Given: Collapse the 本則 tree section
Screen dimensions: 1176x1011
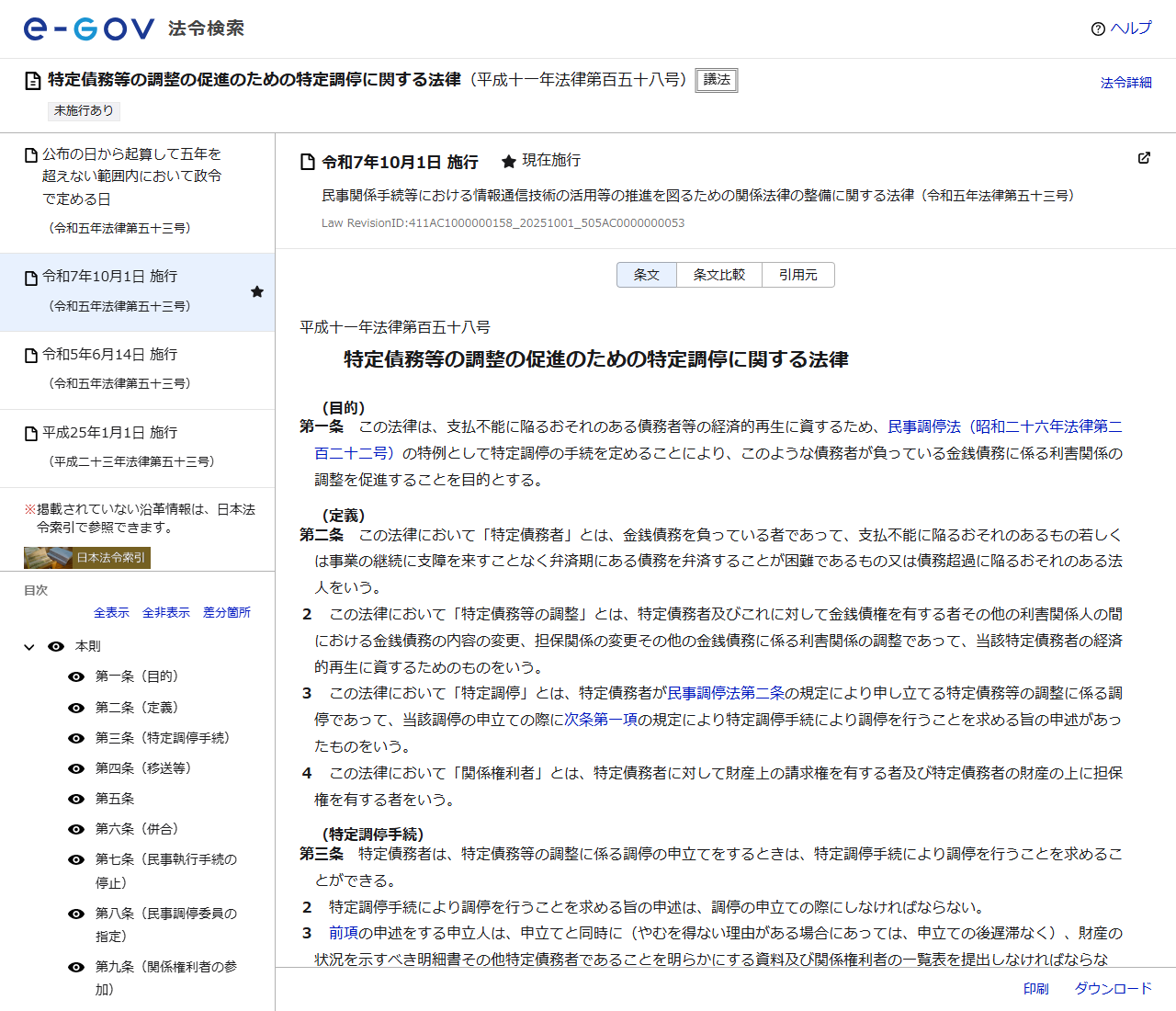Looking at the screenshot, I should point(29,647).
